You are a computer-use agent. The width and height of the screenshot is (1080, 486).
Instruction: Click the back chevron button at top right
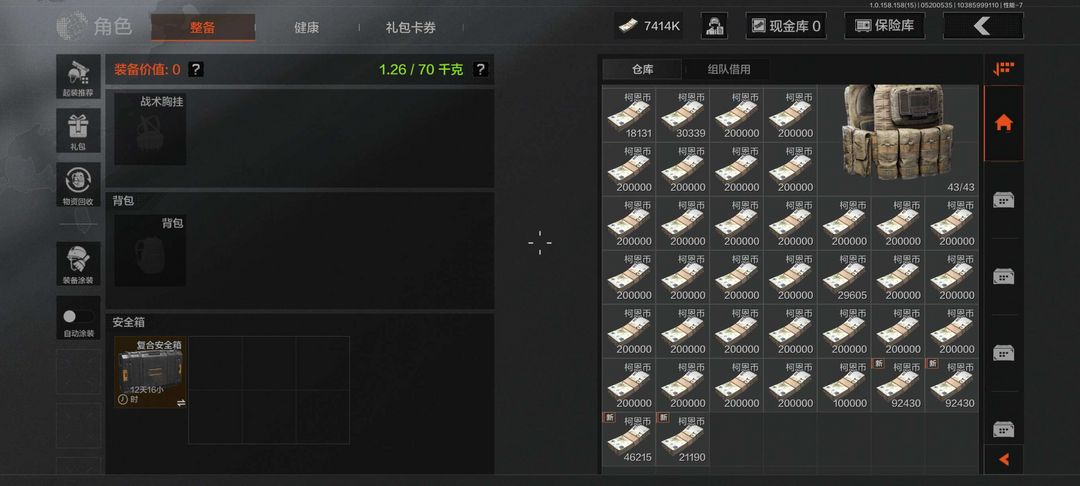pos(983,26)
